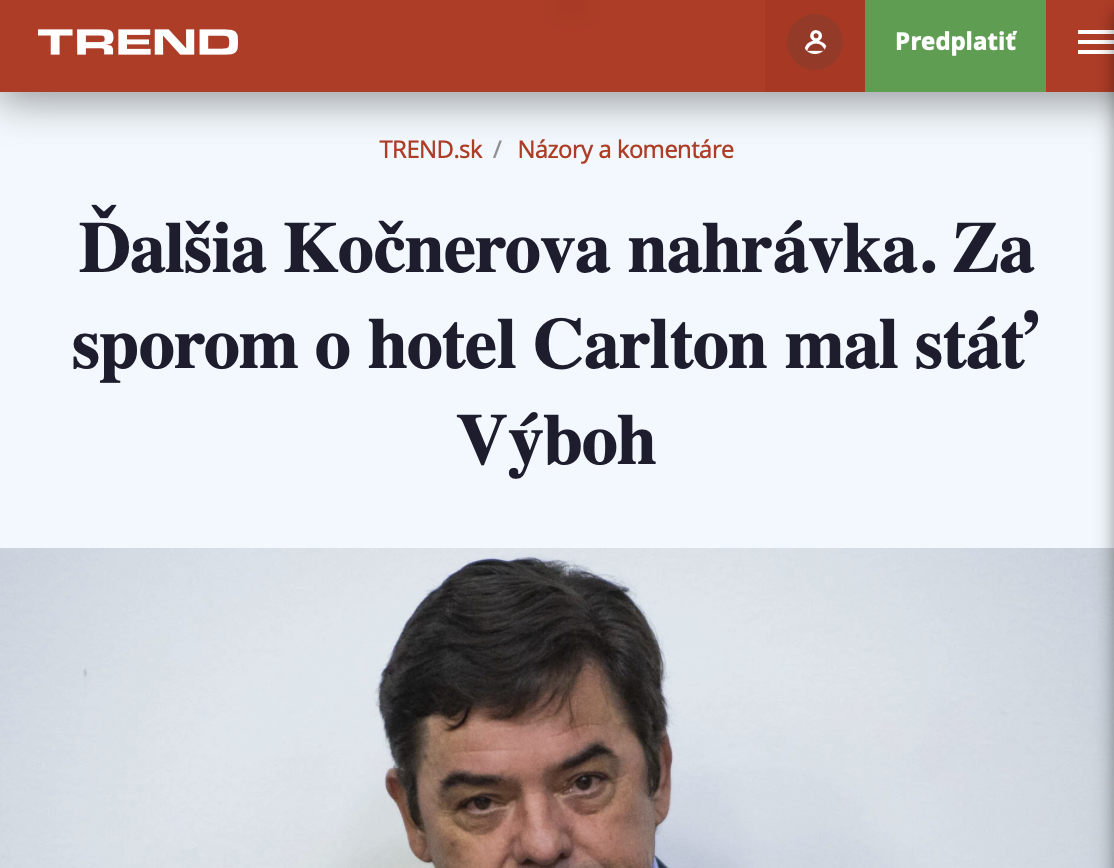
Task: Open the user account profile icon
Action: [815, 43]
